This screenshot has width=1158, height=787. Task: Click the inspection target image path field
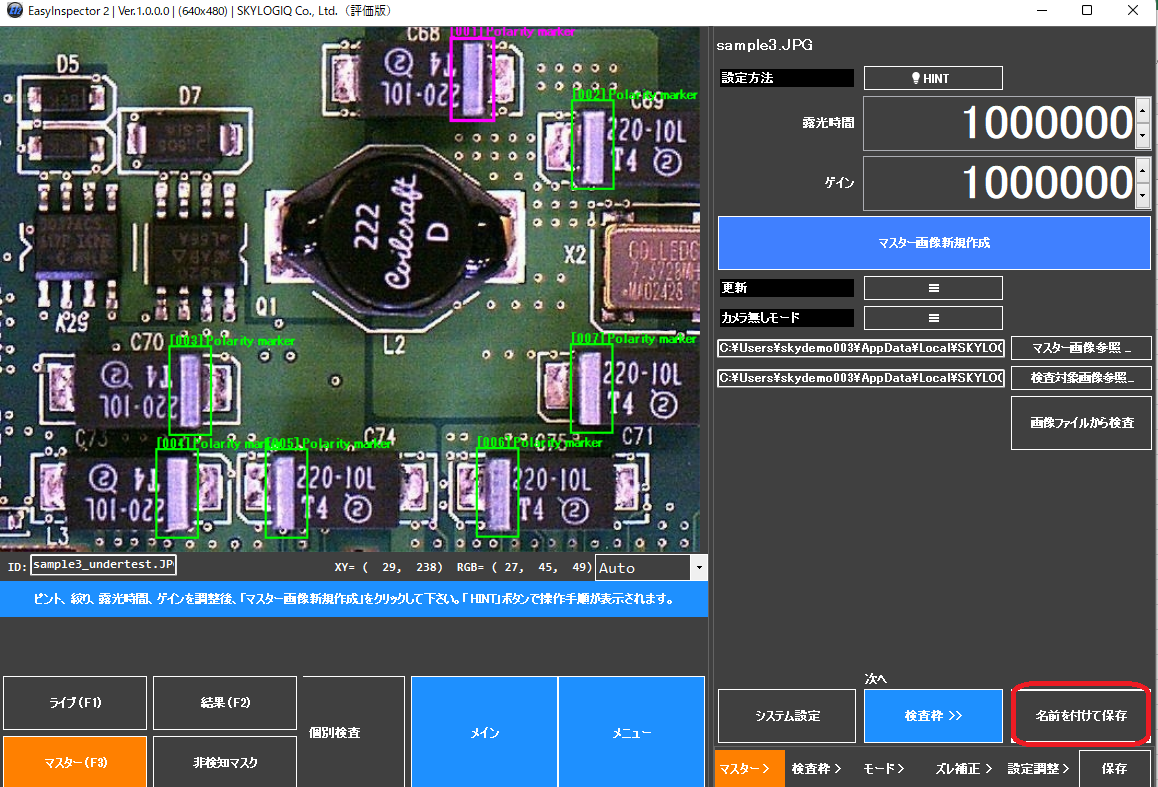click(860, 378)
